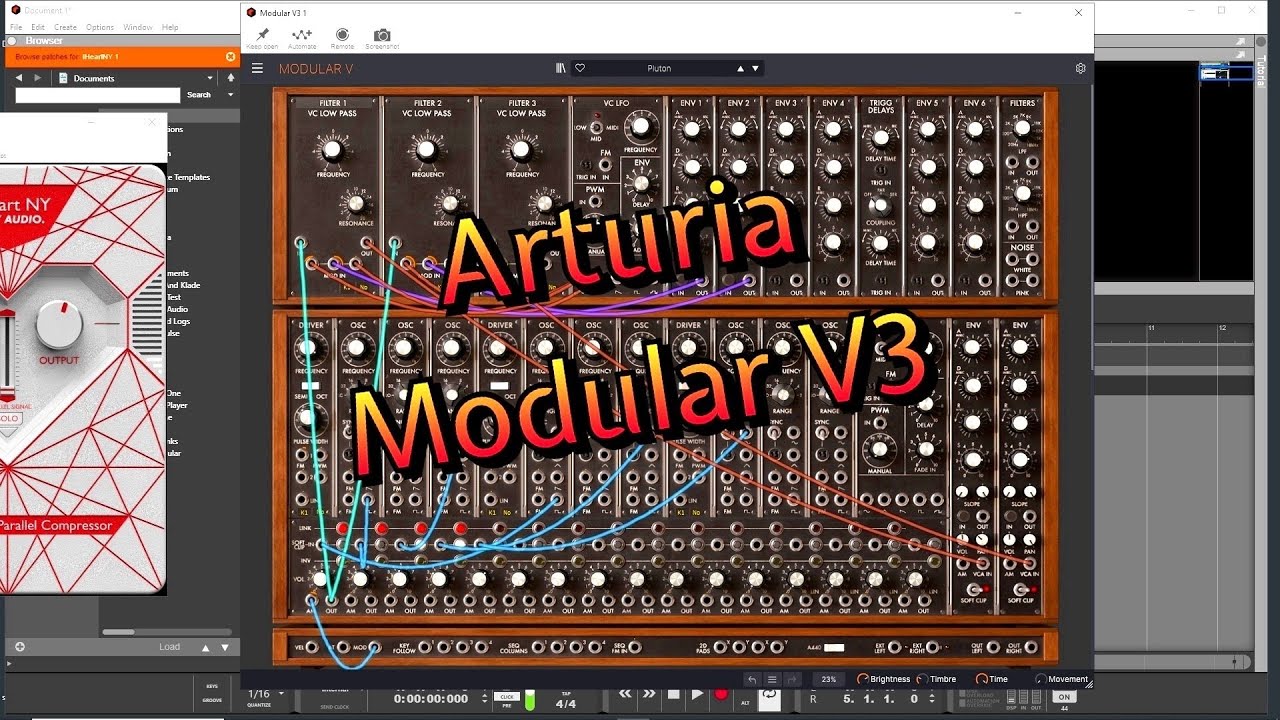
Task: Add a favorites list with plus icon
Action: pos(19,647)
